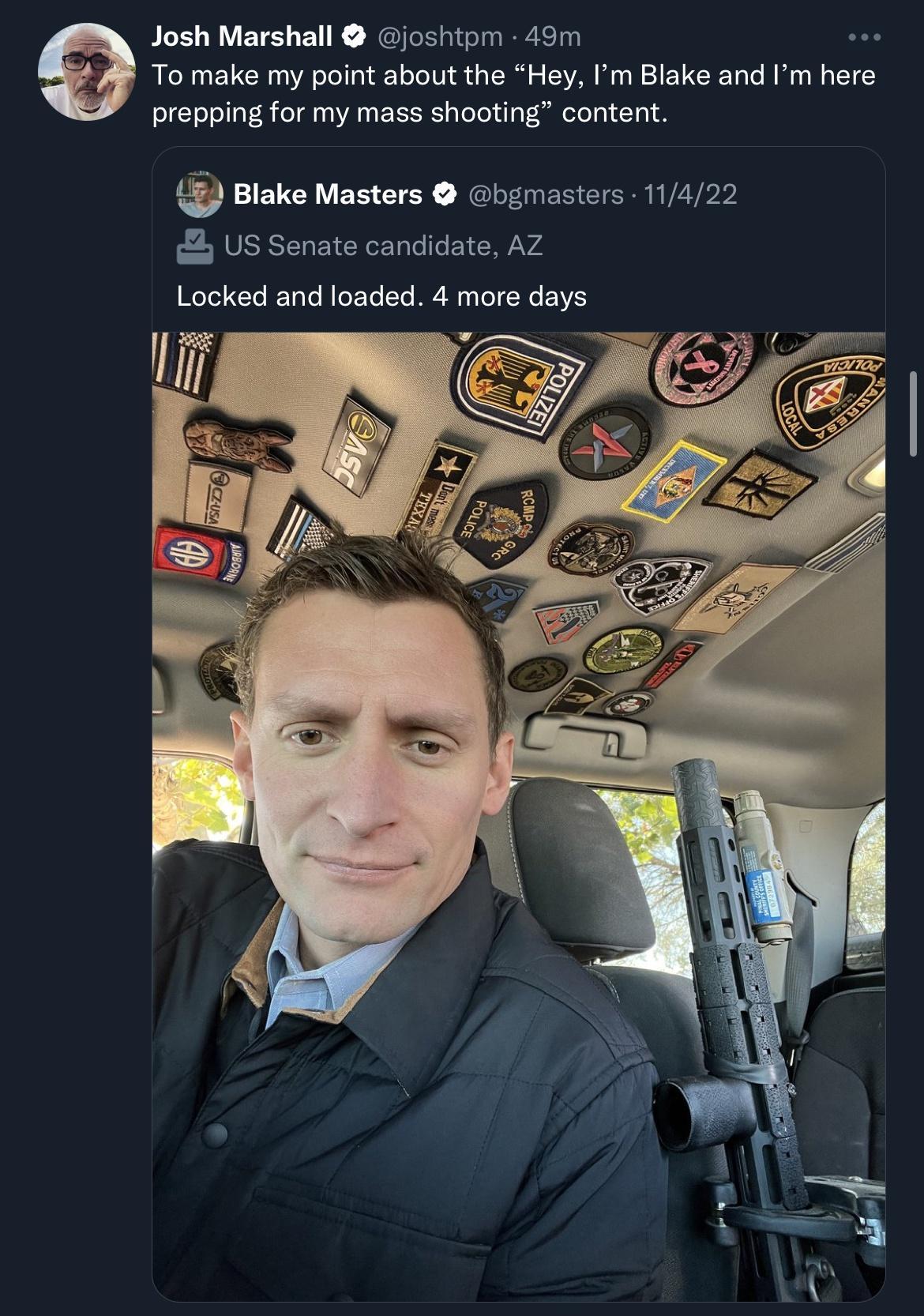The height and width of the screenshot is (1316, 924).
Task: Click the Blake Masters display name
Action: point(328,194)
